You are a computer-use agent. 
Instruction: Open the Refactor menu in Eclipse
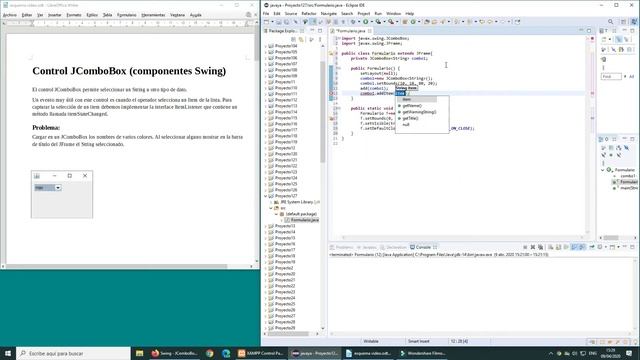point(309,13)
